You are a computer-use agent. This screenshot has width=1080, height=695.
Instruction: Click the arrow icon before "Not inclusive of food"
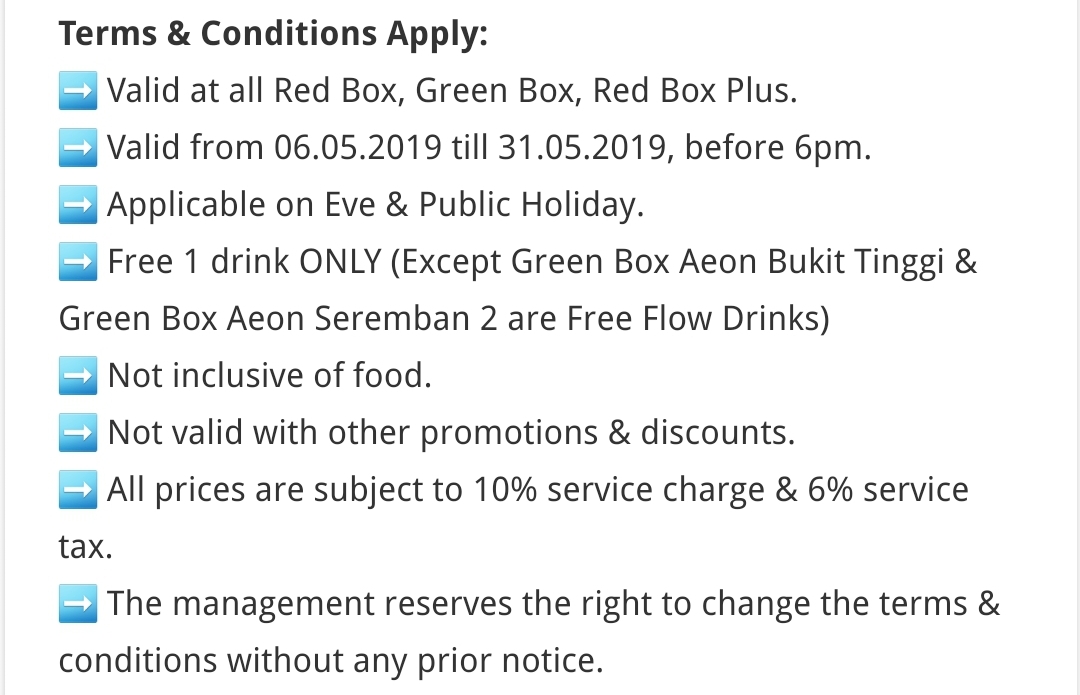click(x=78, y=376)
